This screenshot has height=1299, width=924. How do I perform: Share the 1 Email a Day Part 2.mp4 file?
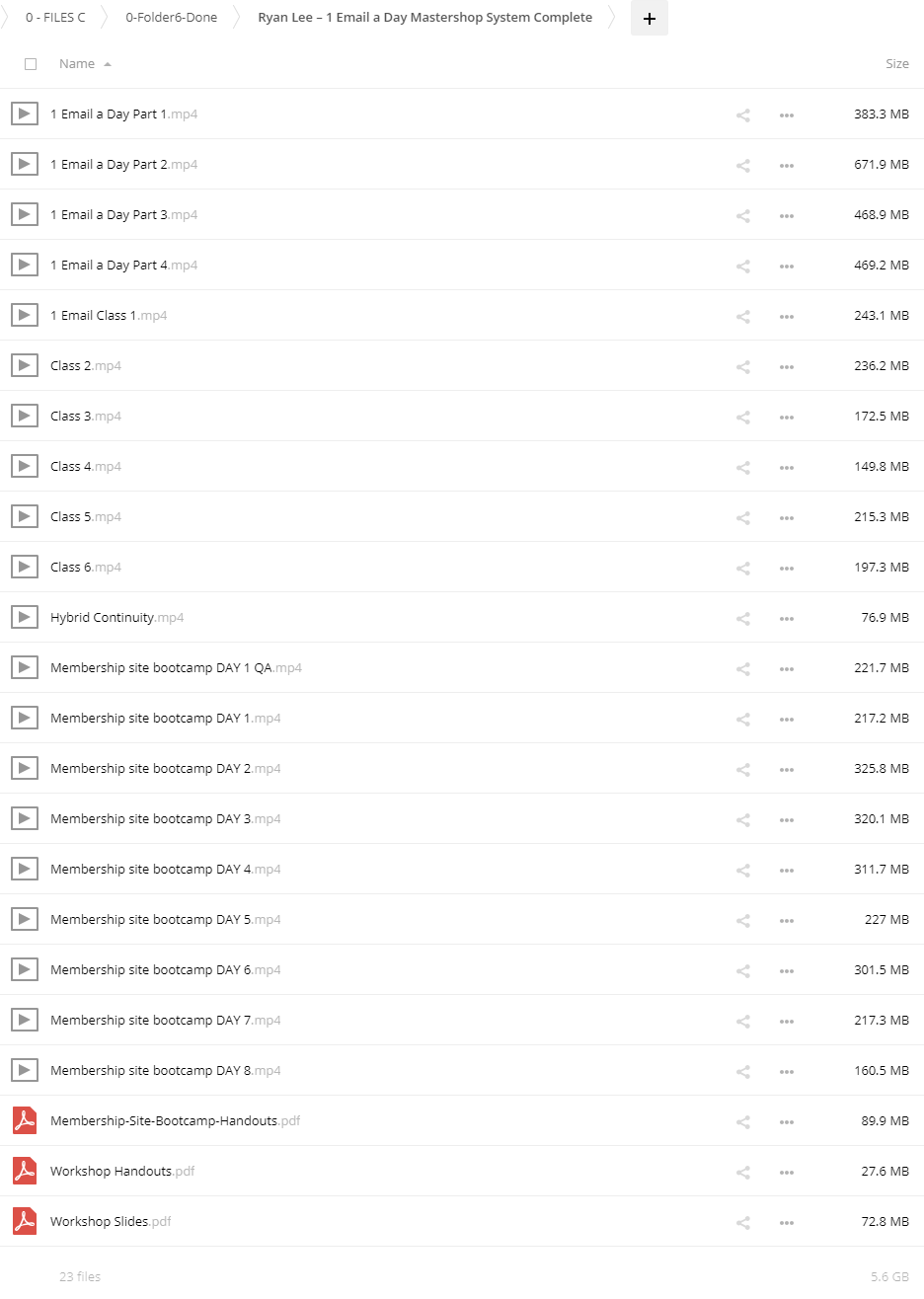(743, 166)
